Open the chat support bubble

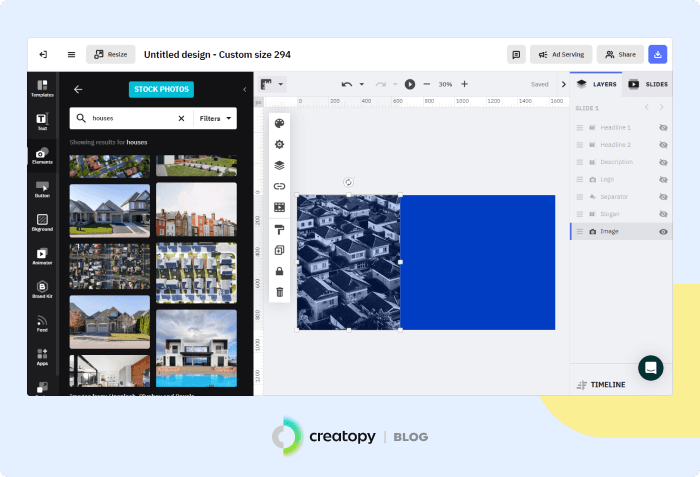pyautogui.click(x=650, y=367)
